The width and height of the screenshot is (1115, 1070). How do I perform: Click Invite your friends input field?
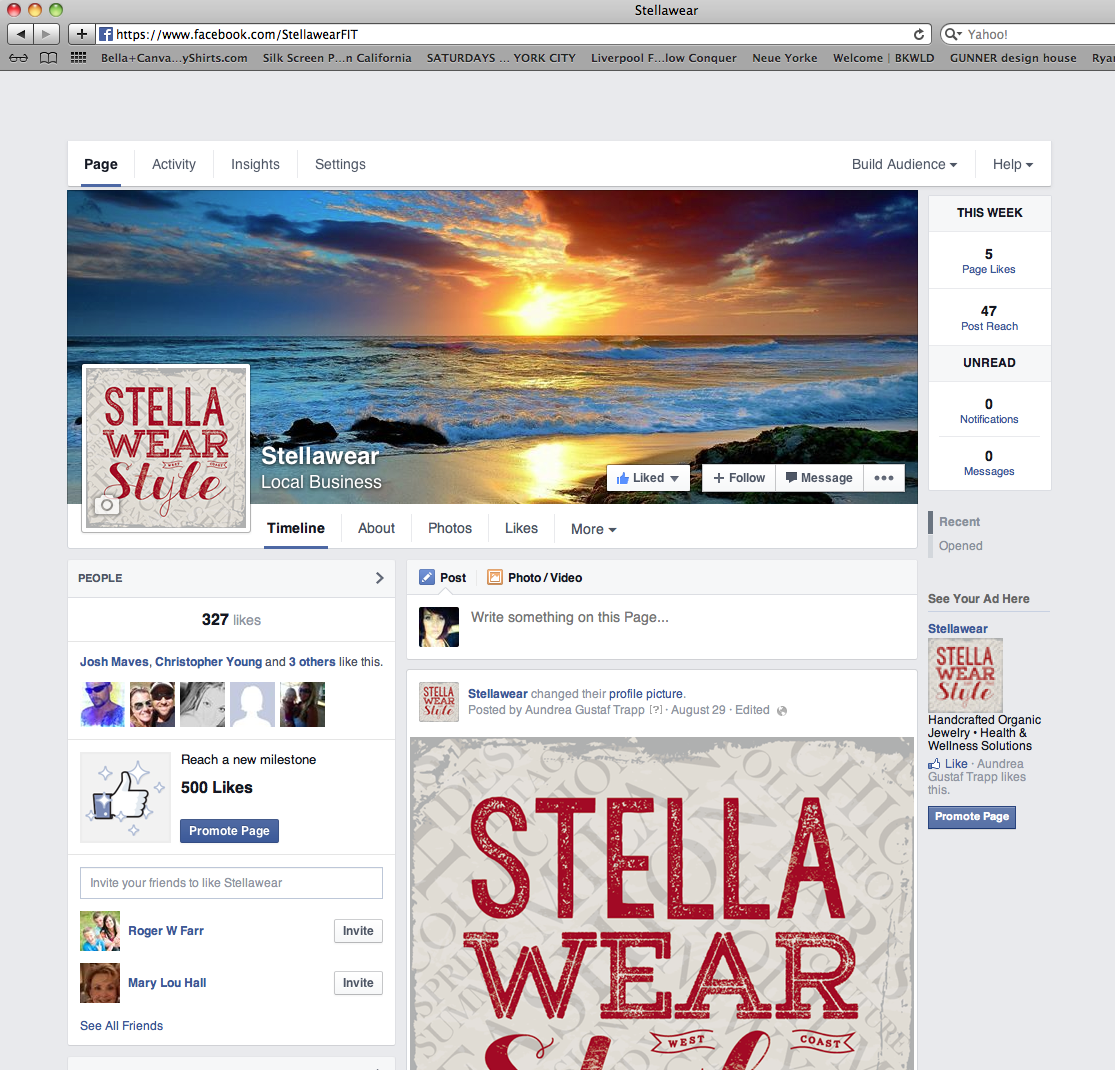pos(231,883)
